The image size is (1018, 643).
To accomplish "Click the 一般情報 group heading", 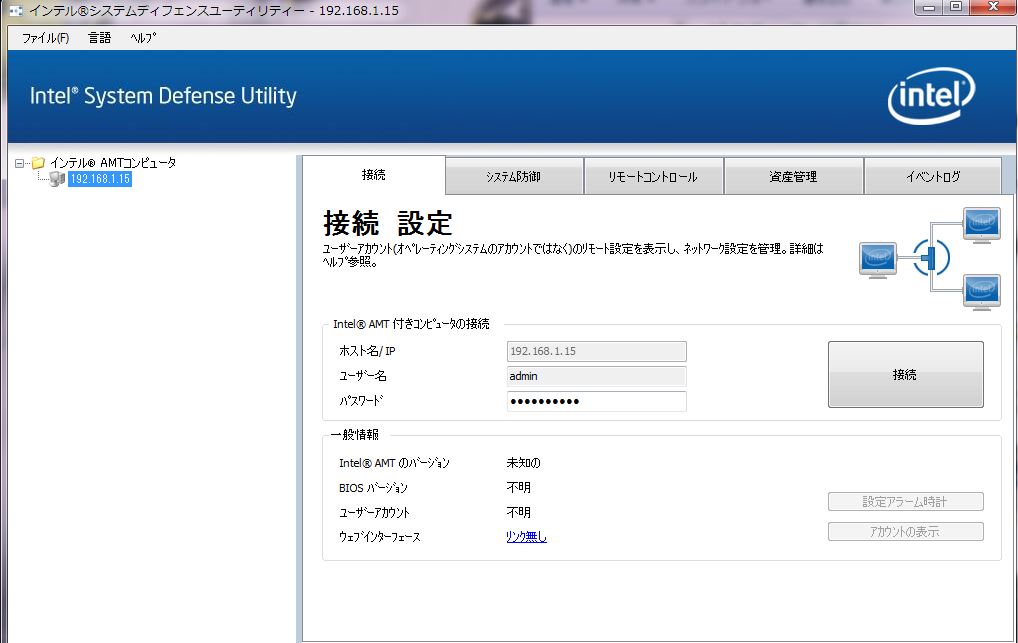I will click(x=355, y=435).
